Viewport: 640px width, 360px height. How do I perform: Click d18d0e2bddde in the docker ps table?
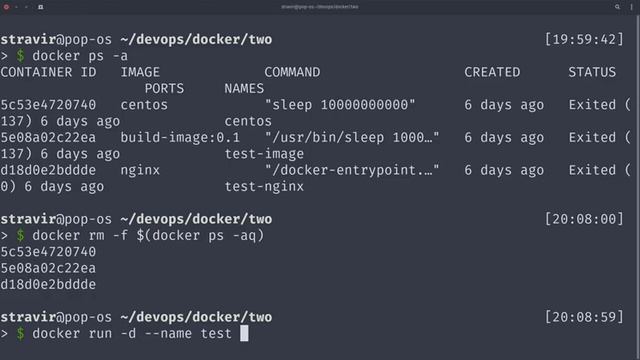(x=48, y=170)
